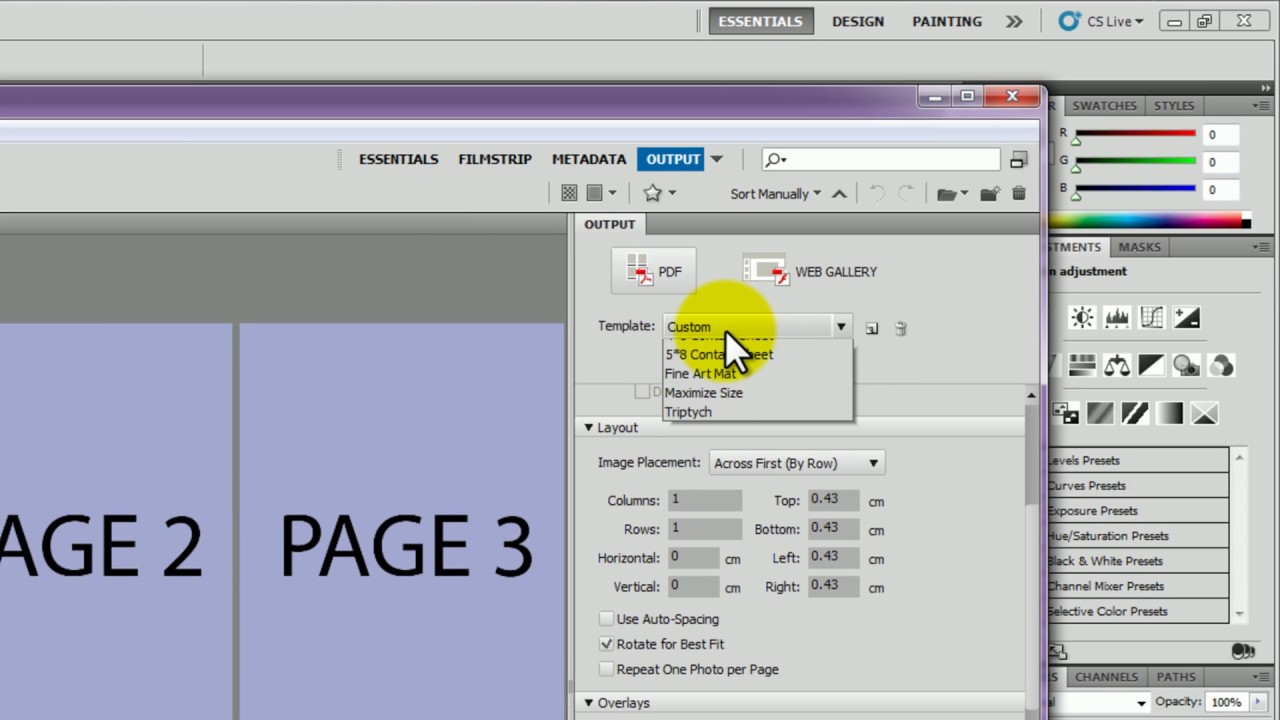Click the PDF output button
This screenshot has height=720, width=1280.
[653, 271]
